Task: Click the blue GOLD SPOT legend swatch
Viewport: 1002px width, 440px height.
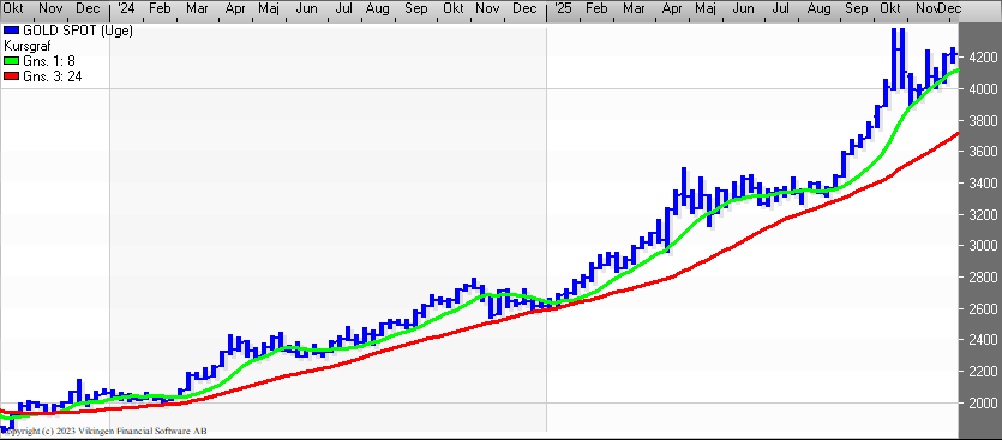Action: pos(11,31)
